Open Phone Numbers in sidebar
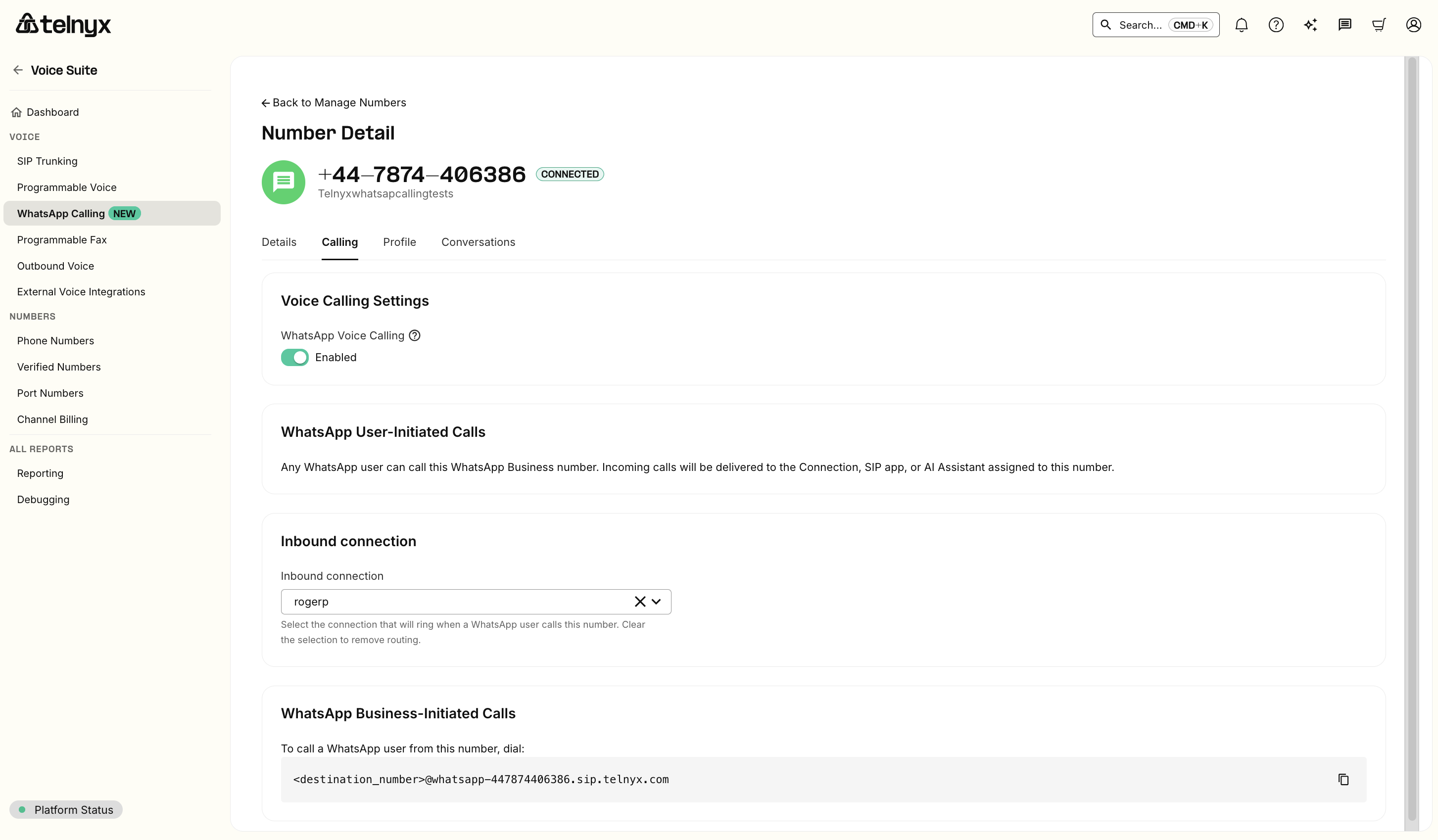Viewport: 1438px width, 840px height. 55,341
